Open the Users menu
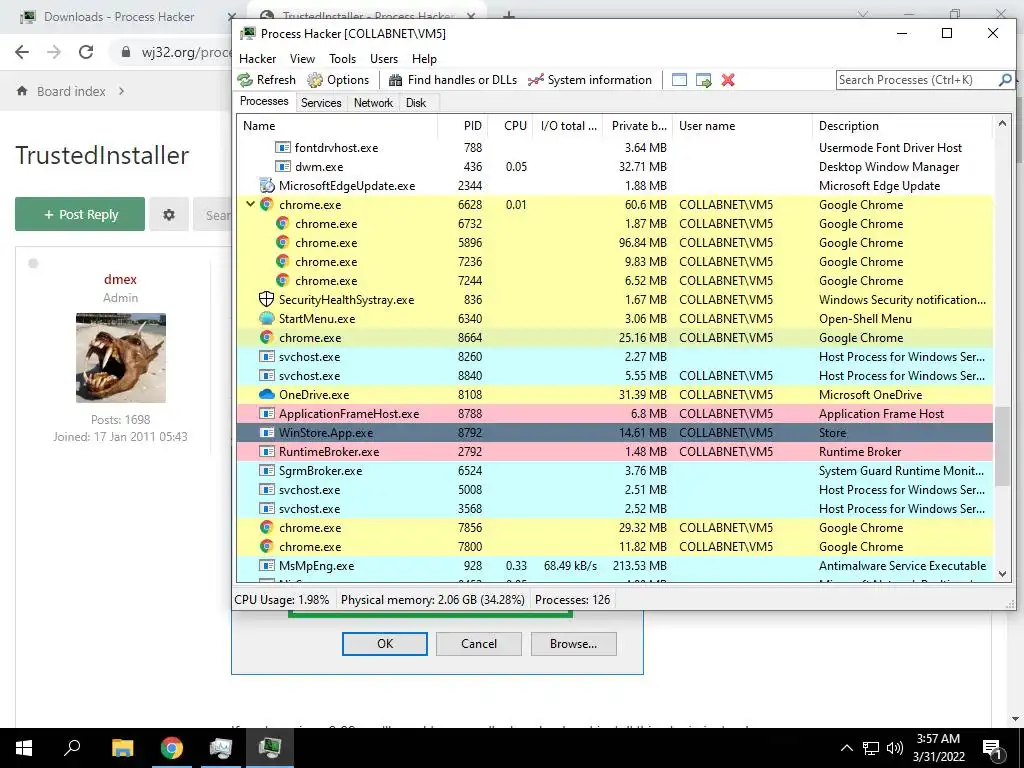Viewport: 1024px width, 768px height. point(384,59)
